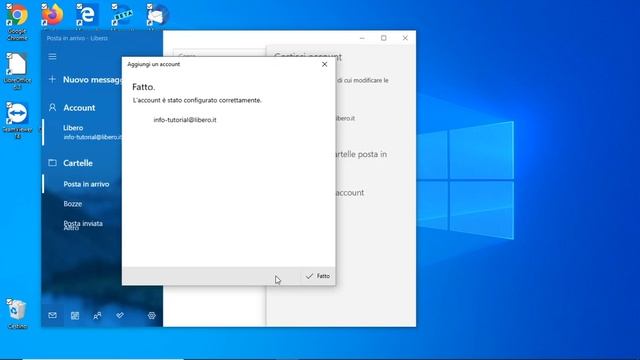The image size is (640, 360).
Task: Switch to Mail view in bottom bar
Action: pos(52,315)
